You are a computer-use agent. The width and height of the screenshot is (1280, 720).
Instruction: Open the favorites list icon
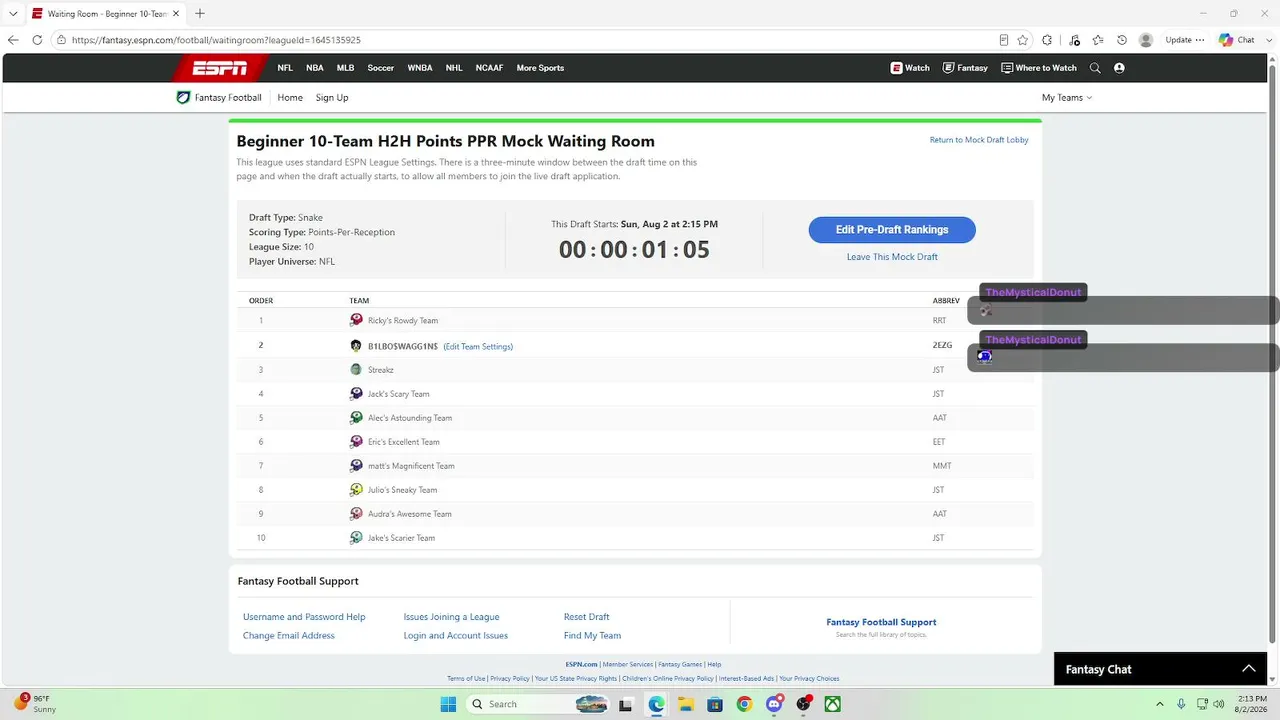point(1098,40)
